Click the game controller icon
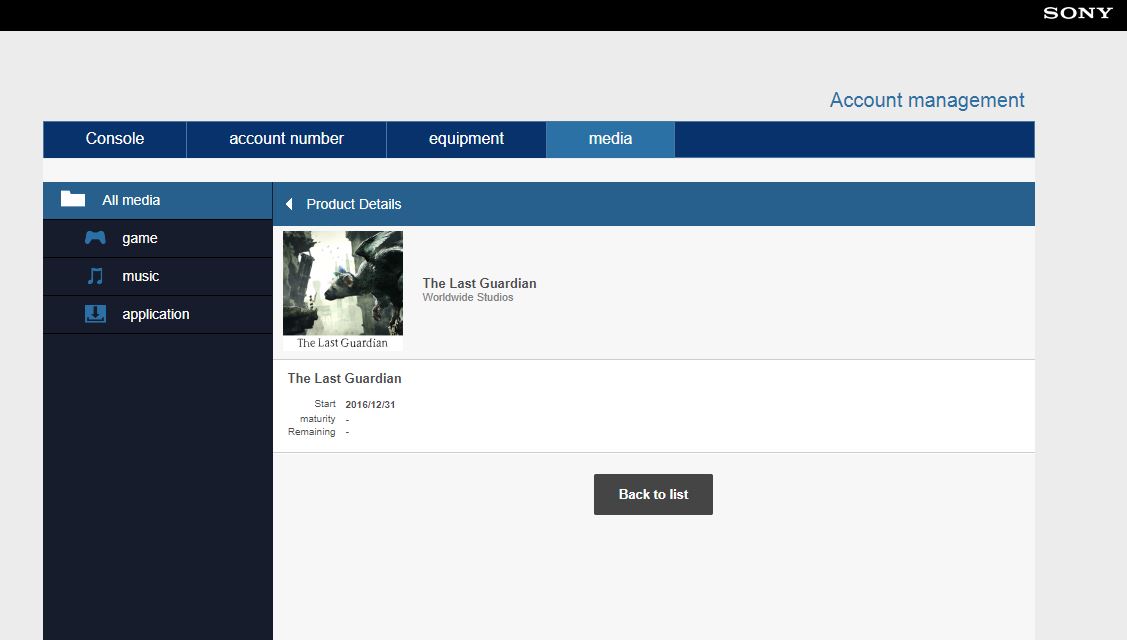1127x640 pixels. click(95, 238)
